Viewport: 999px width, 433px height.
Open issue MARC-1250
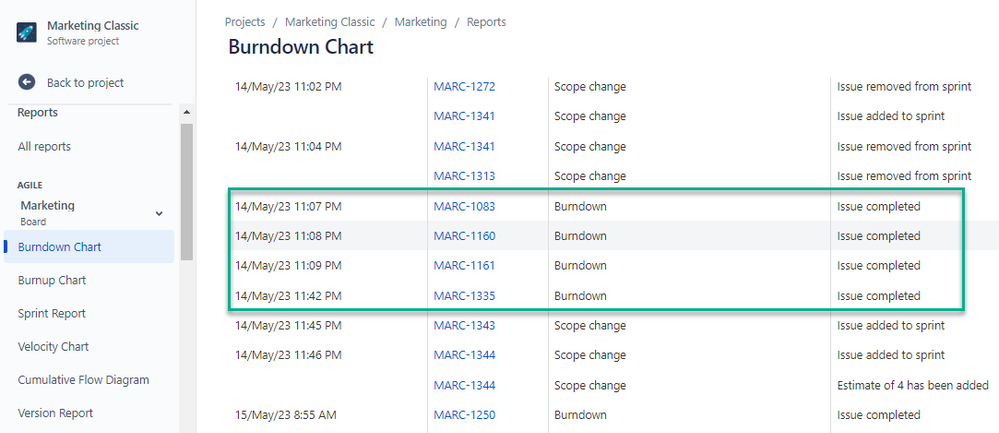point(464,415)
